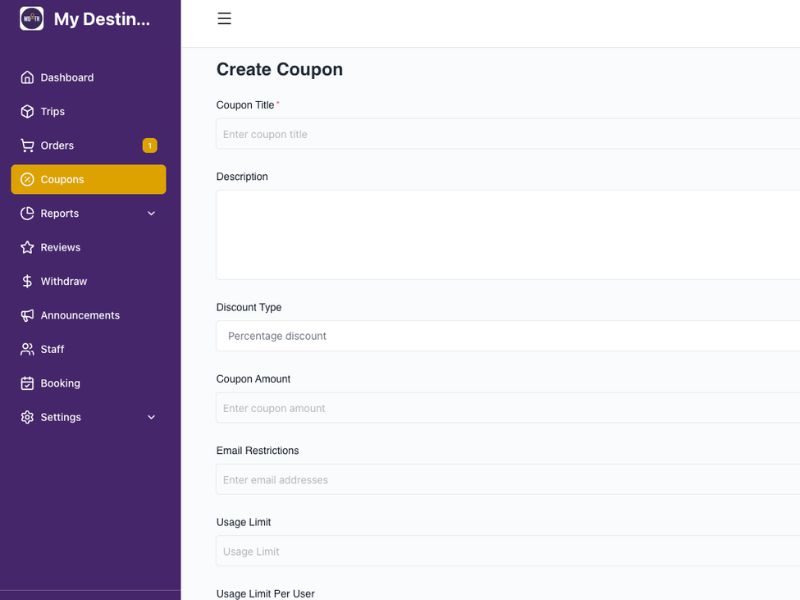This screenshot has height=600, width=800.
Task: Click the Orders notification badge
Action: coord(149,145)
